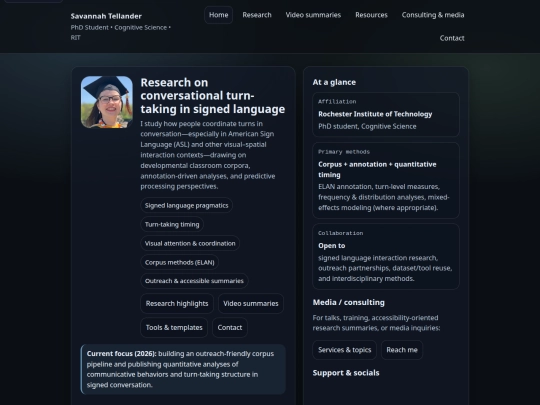Select the Outreach & accessible summaries tag
Image resolution: width=540 pixels, height=405 pixels.
194,281
